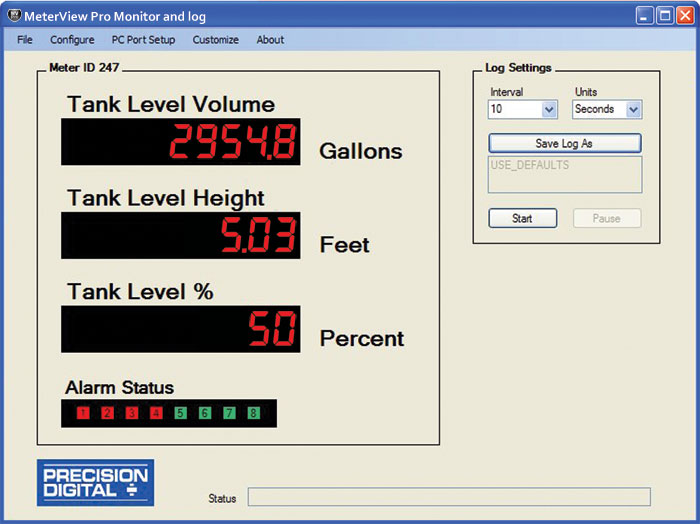Click the Alarm Status label
Screen dimensions: 700x524
(120, 387)
